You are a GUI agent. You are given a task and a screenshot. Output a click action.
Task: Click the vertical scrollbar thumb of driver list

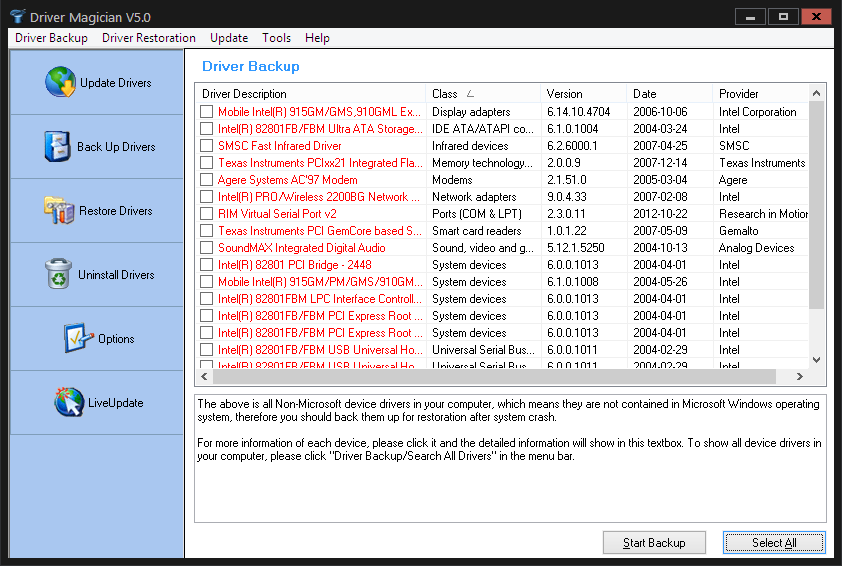click(816, 205)
